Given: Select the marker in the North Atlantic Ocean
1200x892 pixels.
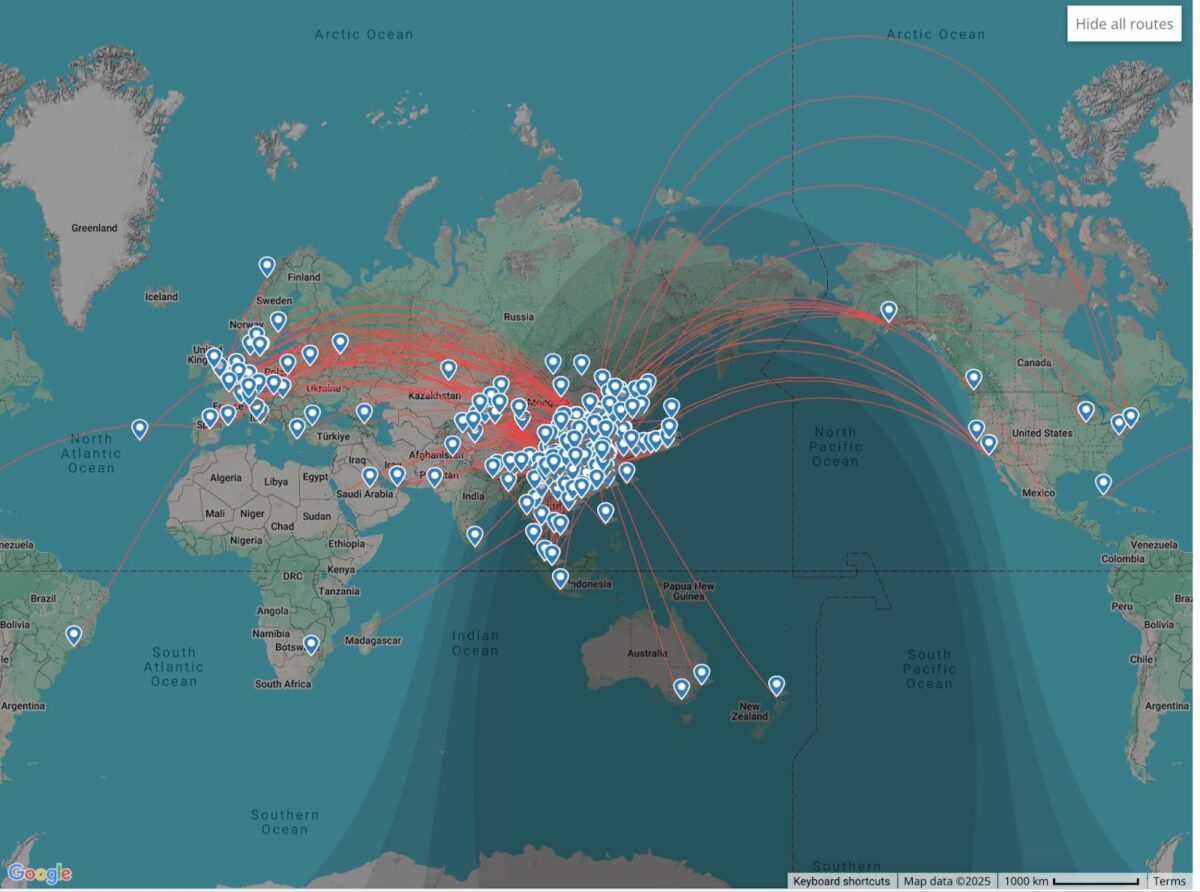Looking at the screenshot, I should click(140, 429).
